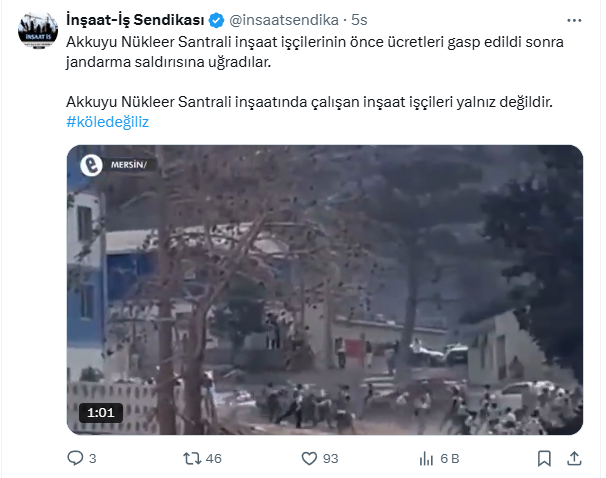Share the tweet via upload icon
Image resolution: width=606 pixels, height=478 pixels.
coord(574,459)
